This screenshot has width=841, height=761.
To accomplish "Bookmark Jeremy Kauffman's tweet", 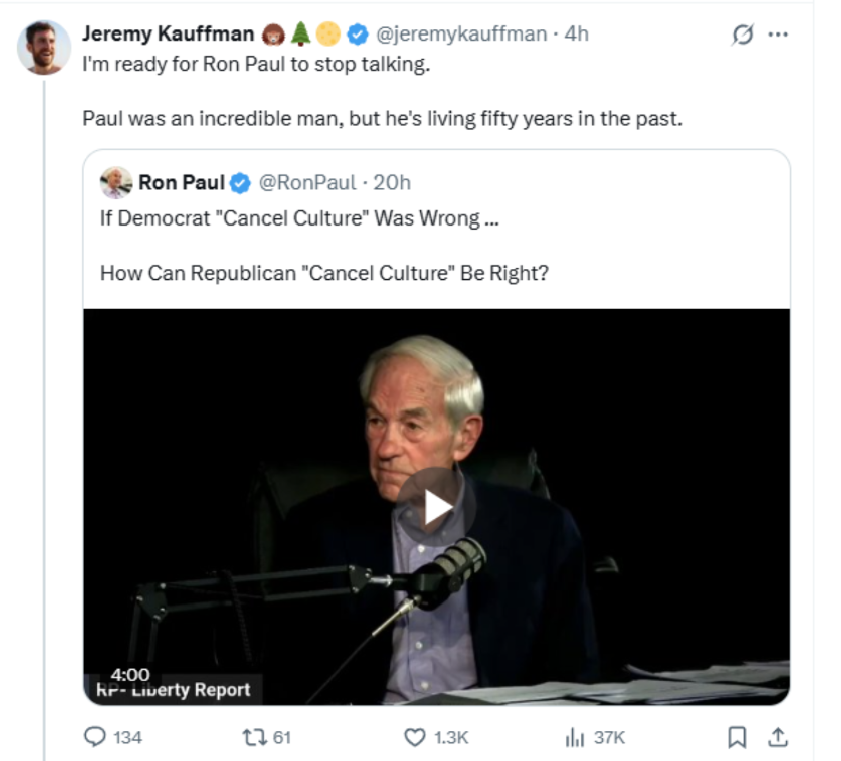I will pyautogui.click(x=737, y=737).
